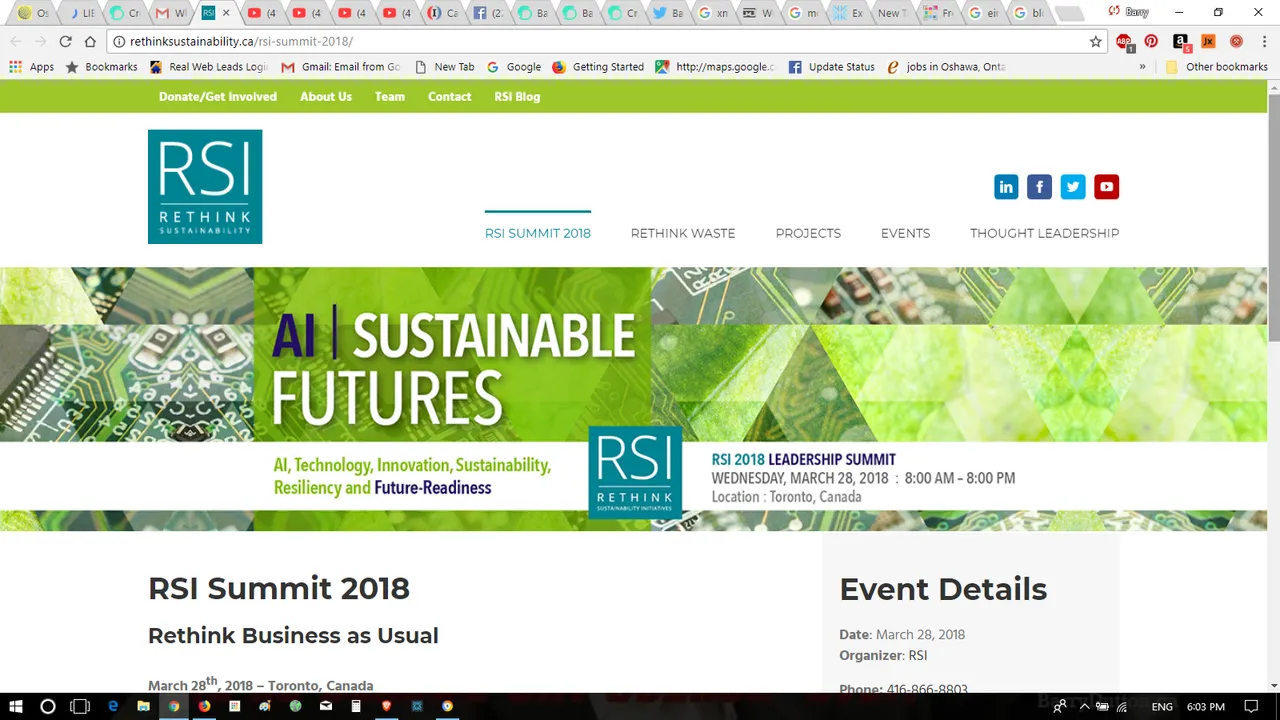Open RSI's Twitter profile icon
1280x720 pixels.
[1073, 186]
